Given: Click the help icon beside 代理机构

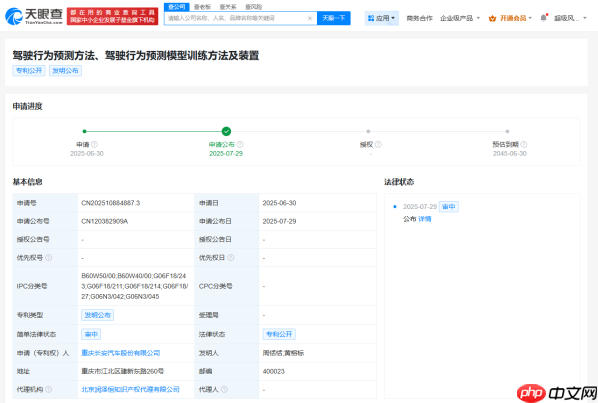Looking at the screenshot, I should [x=48, y=389].
